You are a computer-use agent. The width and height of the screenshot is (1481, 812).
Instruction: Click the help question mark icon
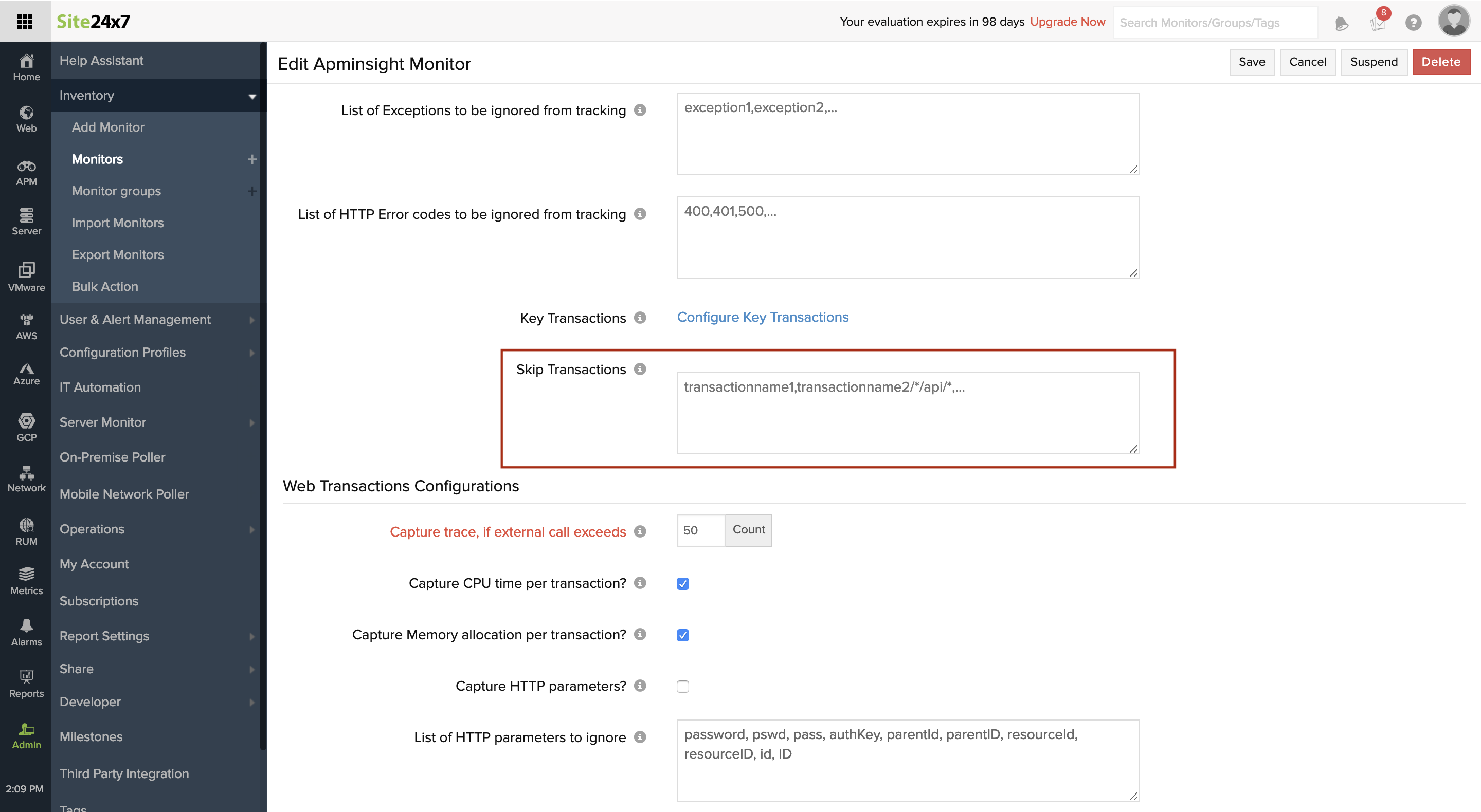1413,23
